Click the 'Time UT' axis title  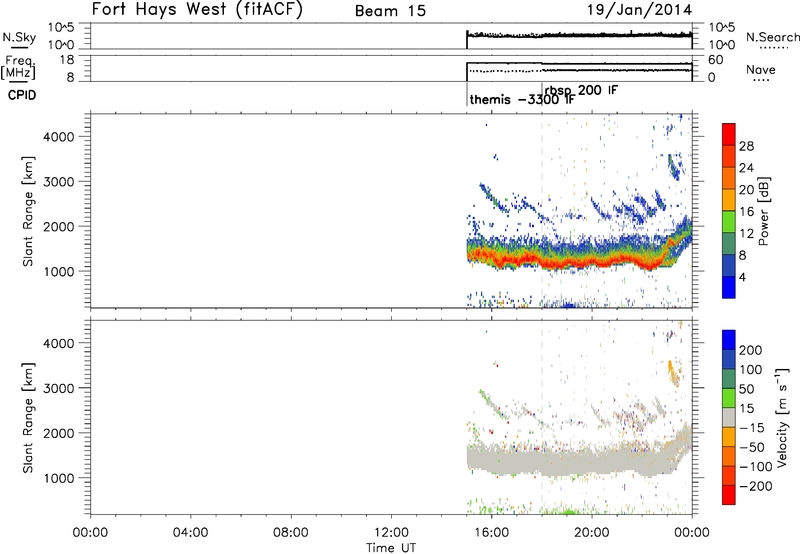coord(391,548)
